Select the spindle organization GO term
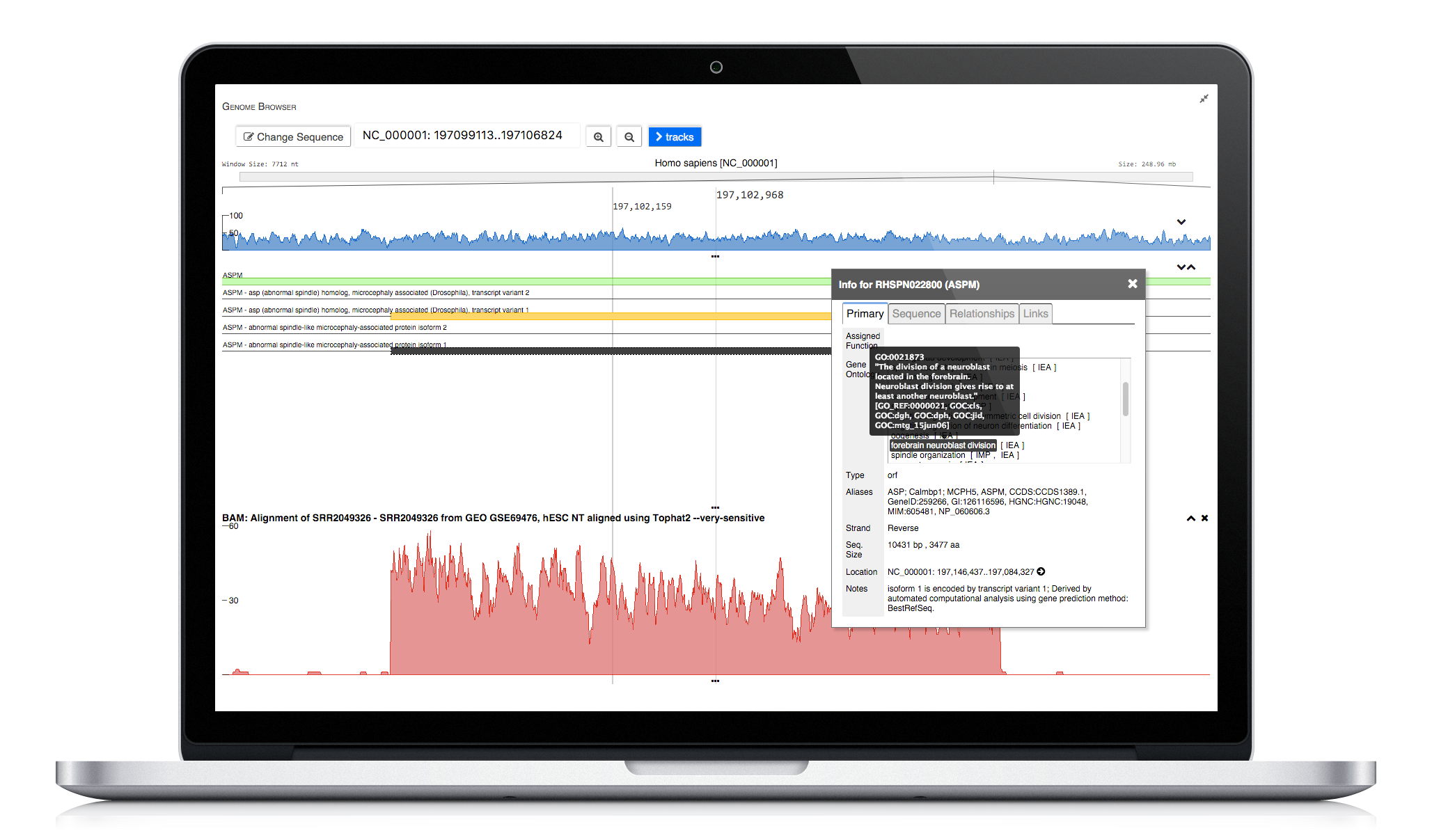The height and width of the screenshot is (840, 1432). pos(928,455)
